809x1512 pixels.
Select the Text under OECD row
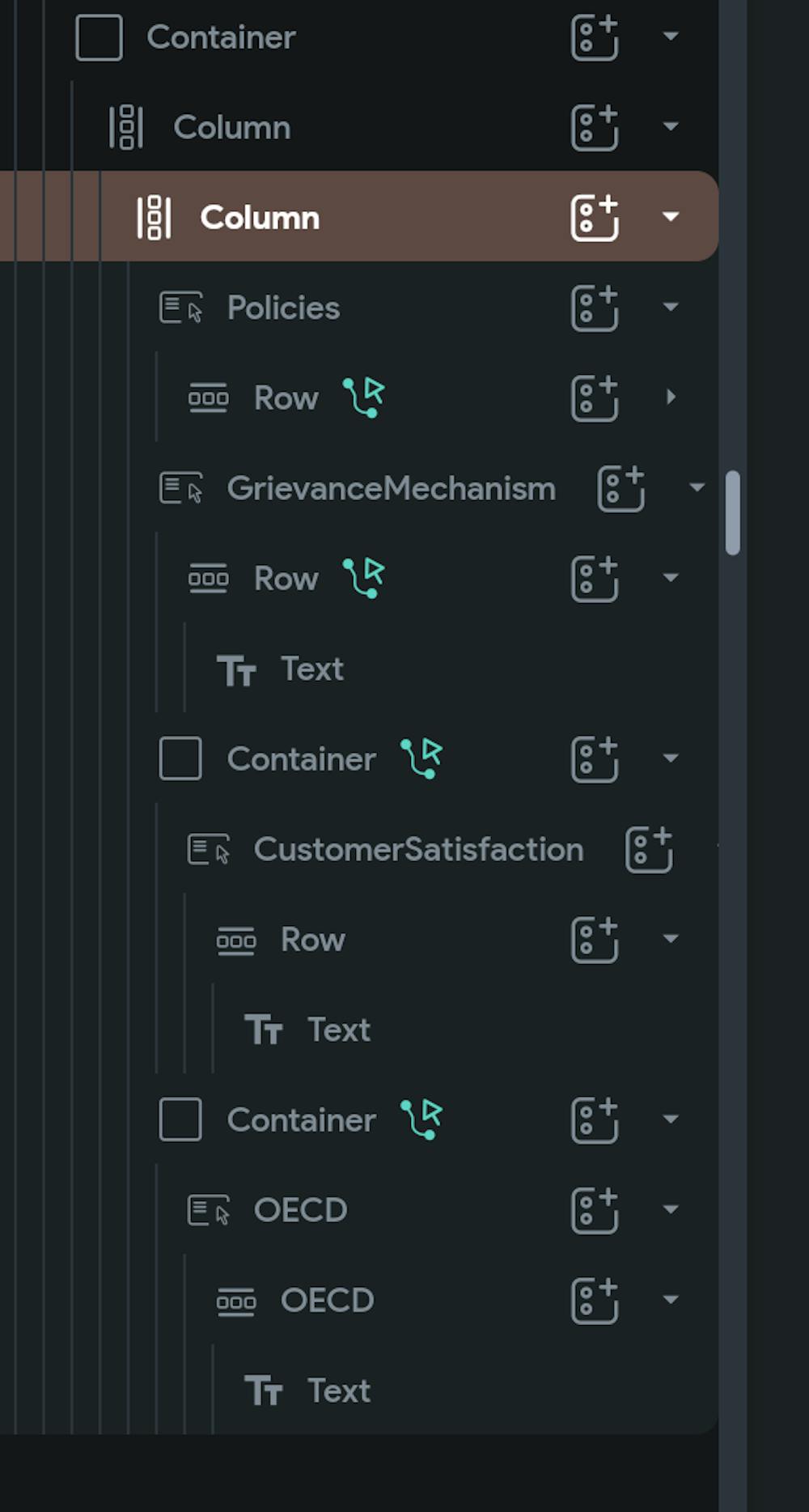point(338,1391)
